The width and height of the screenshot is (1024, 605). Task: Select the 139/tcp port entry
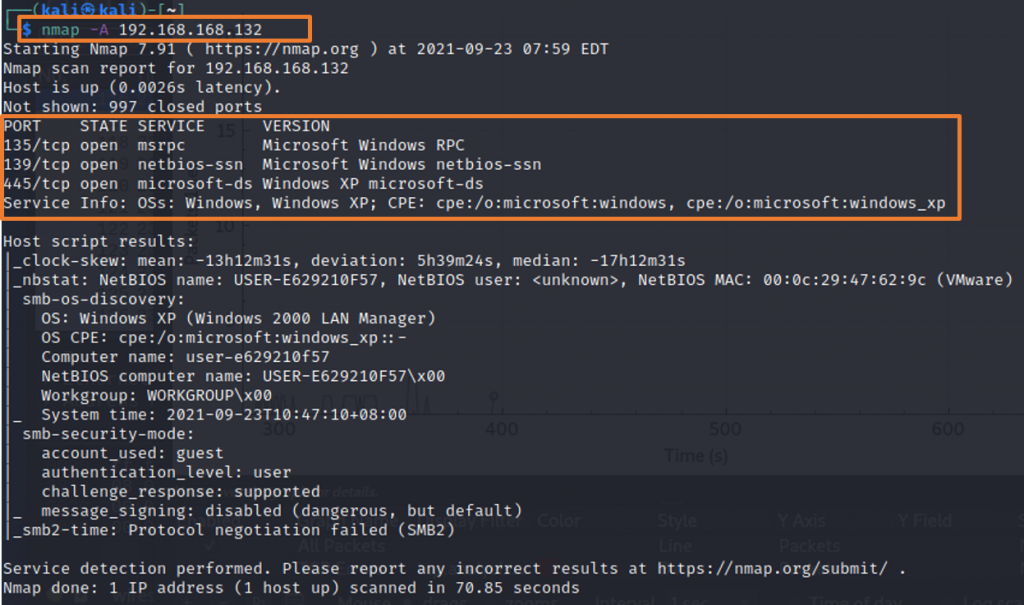coord(37,165)
